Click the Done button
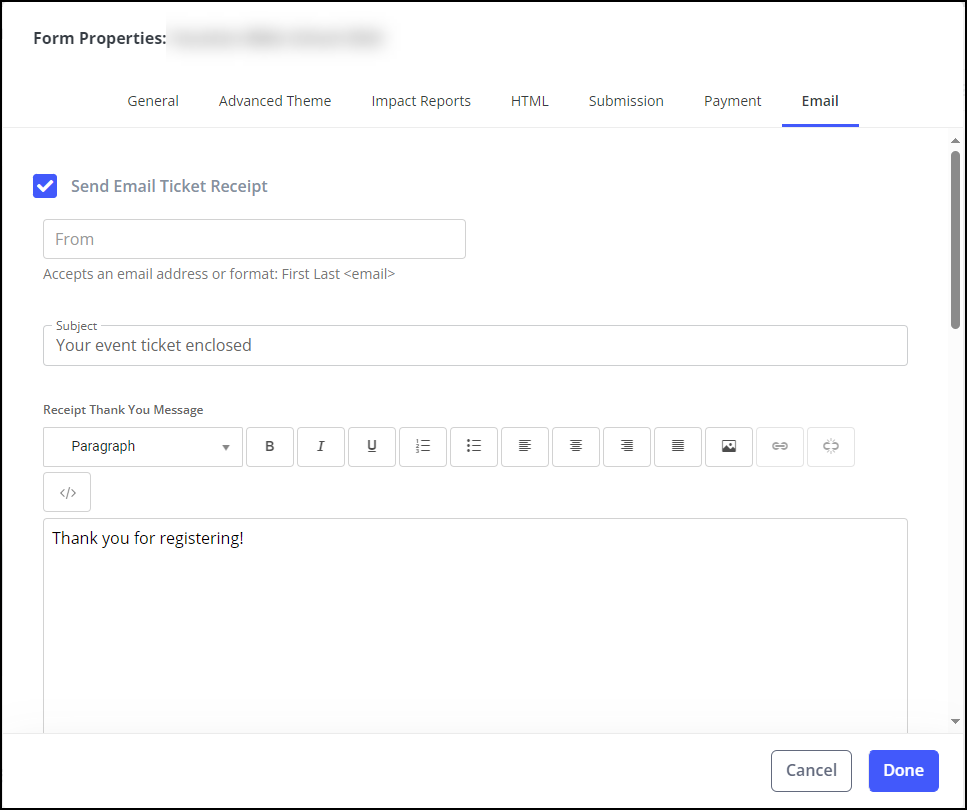 tap(903, 770)
